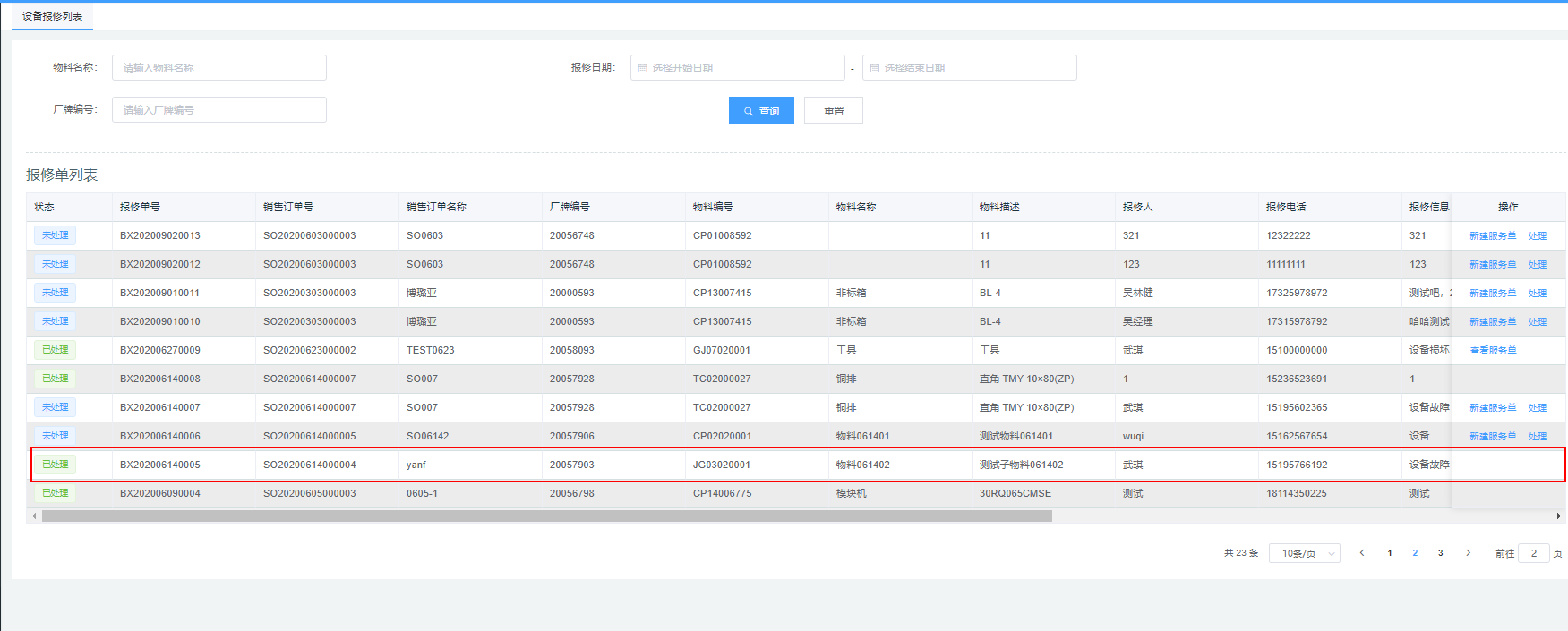1568x631 pixels.
Task: Jump to page 3 in pagination
Action: tap(1440, 553)
